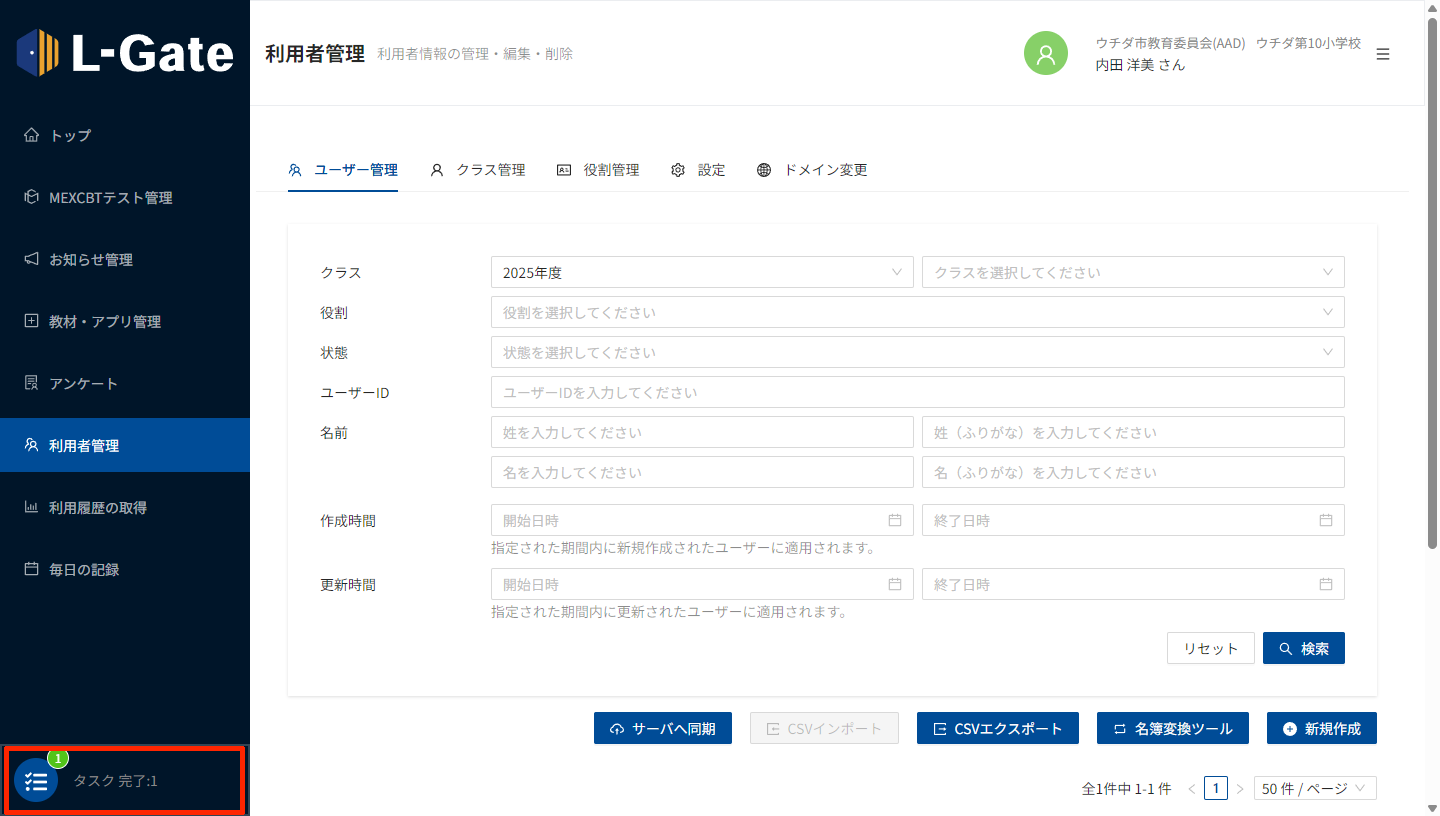The width and height of the screenshot is (1440, 816).
Task: Go to トップ in the sidebar
Action: pos(70,136)
